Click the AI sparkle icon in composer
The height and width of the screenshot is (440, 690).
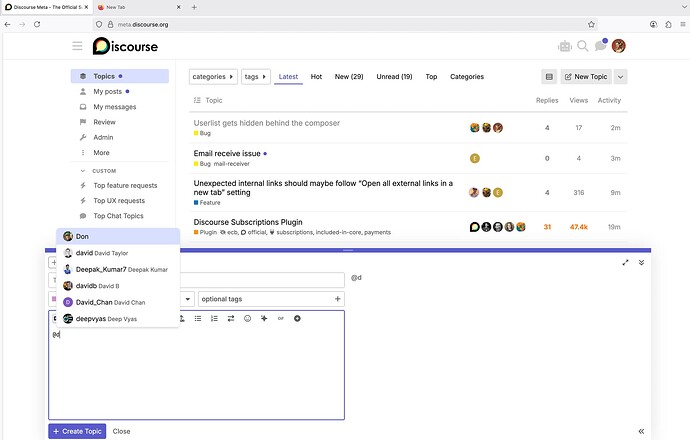tap(264, 318)
